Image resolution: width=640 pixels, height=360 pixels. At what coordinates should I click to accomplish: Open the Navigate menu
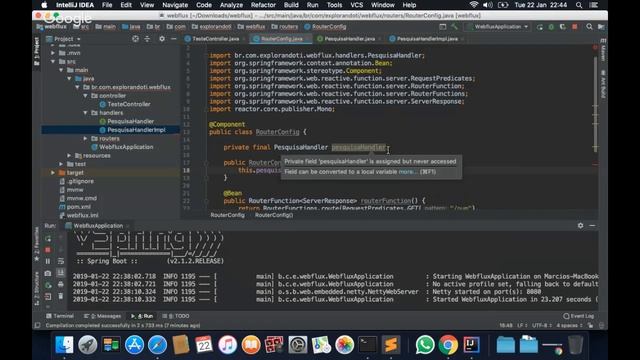pos(175,5)
